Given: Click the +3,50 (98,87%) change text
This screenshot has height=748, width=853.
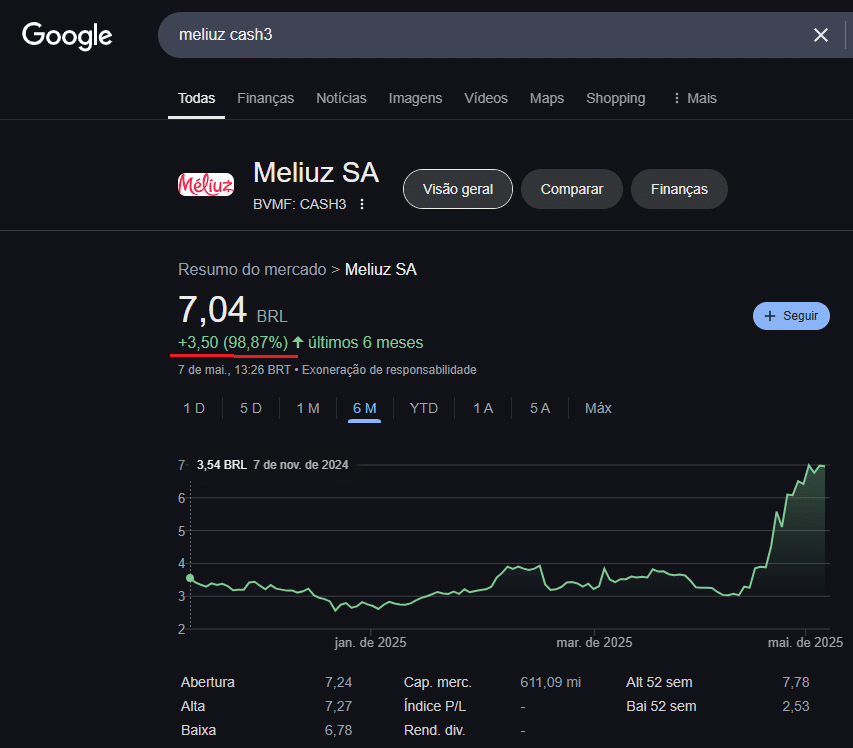Looking at the screenshot, I should pos(233,343).
